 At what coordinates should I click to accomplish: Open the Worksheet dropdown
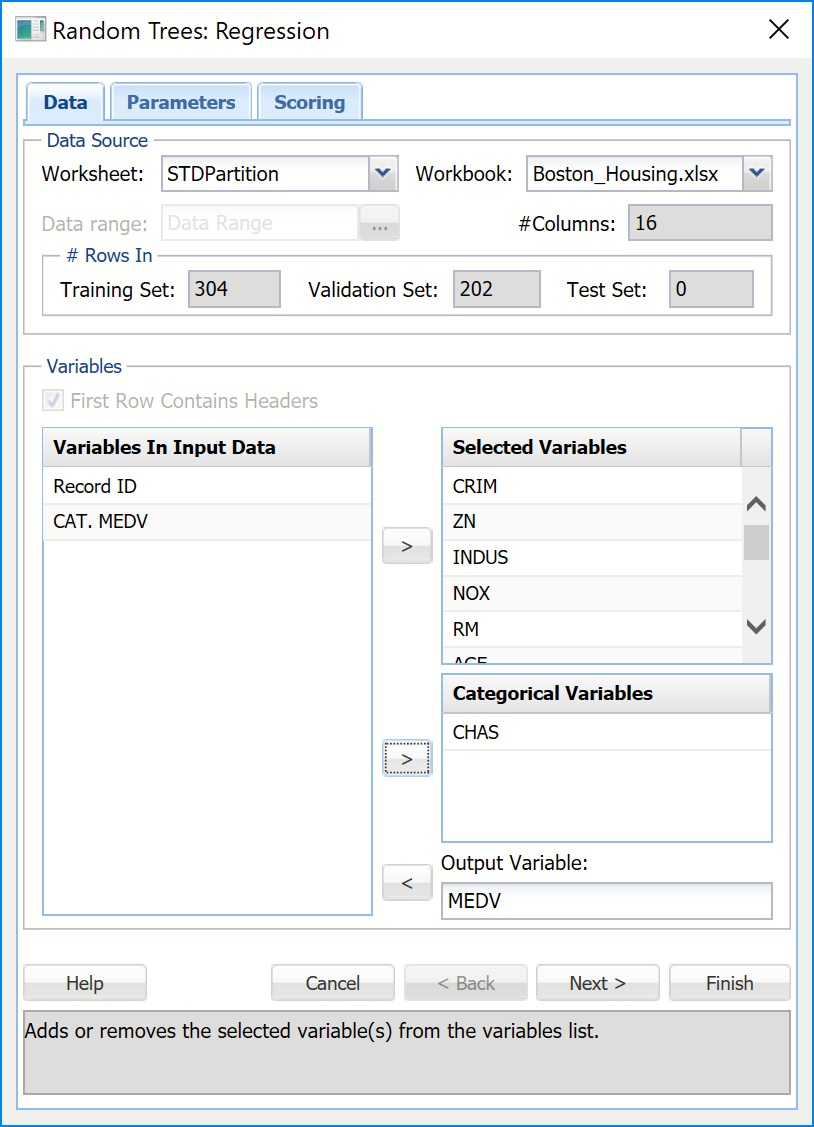pyautogui.click(x=383, y=174)
